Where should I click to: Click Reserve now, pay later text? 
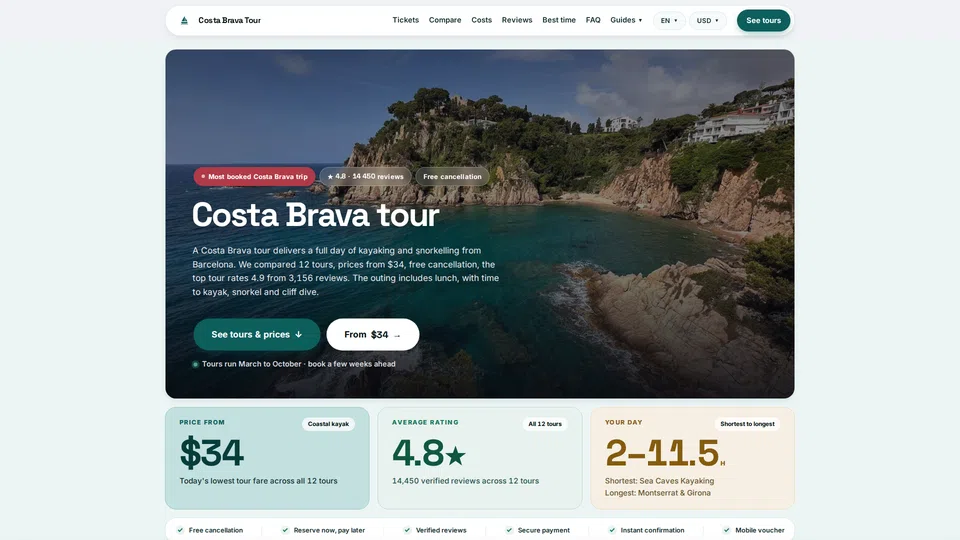pyautogui.click(x=329, y=530)
